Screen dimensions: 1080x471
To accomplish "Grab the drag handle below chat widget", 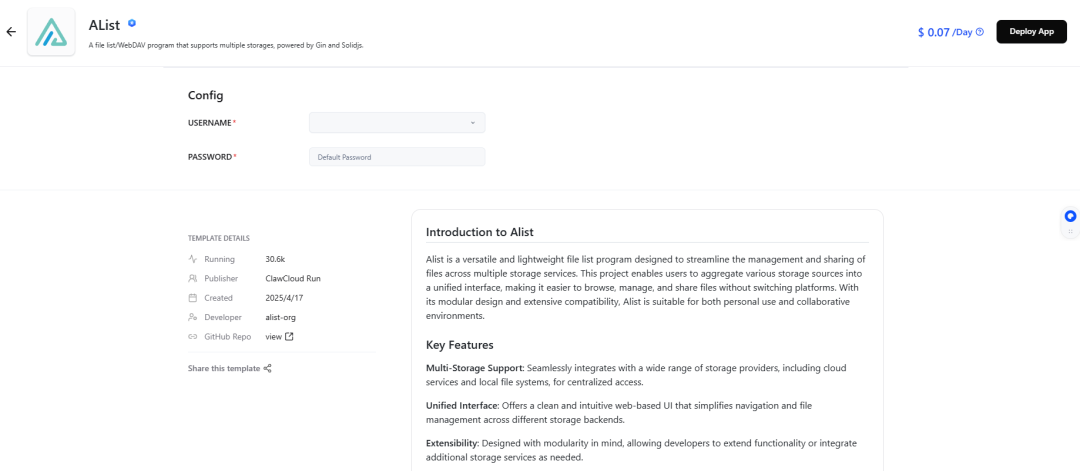I will tap(1070, 231).
